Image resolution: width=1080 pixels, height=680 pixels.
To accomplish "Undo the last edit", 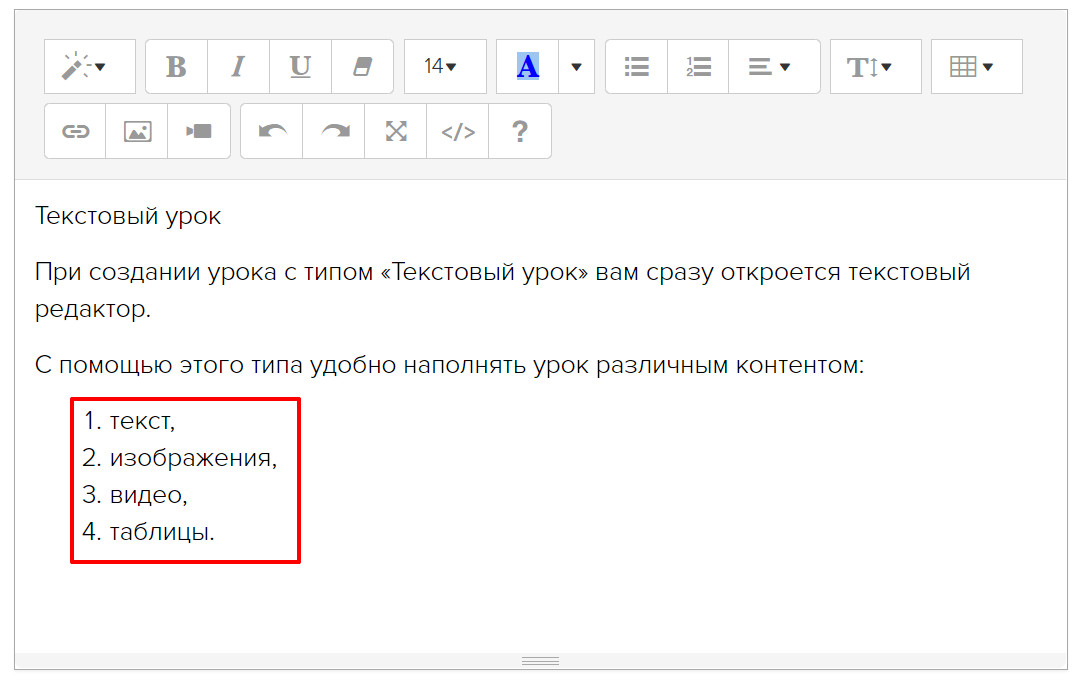I will [272, 131].
